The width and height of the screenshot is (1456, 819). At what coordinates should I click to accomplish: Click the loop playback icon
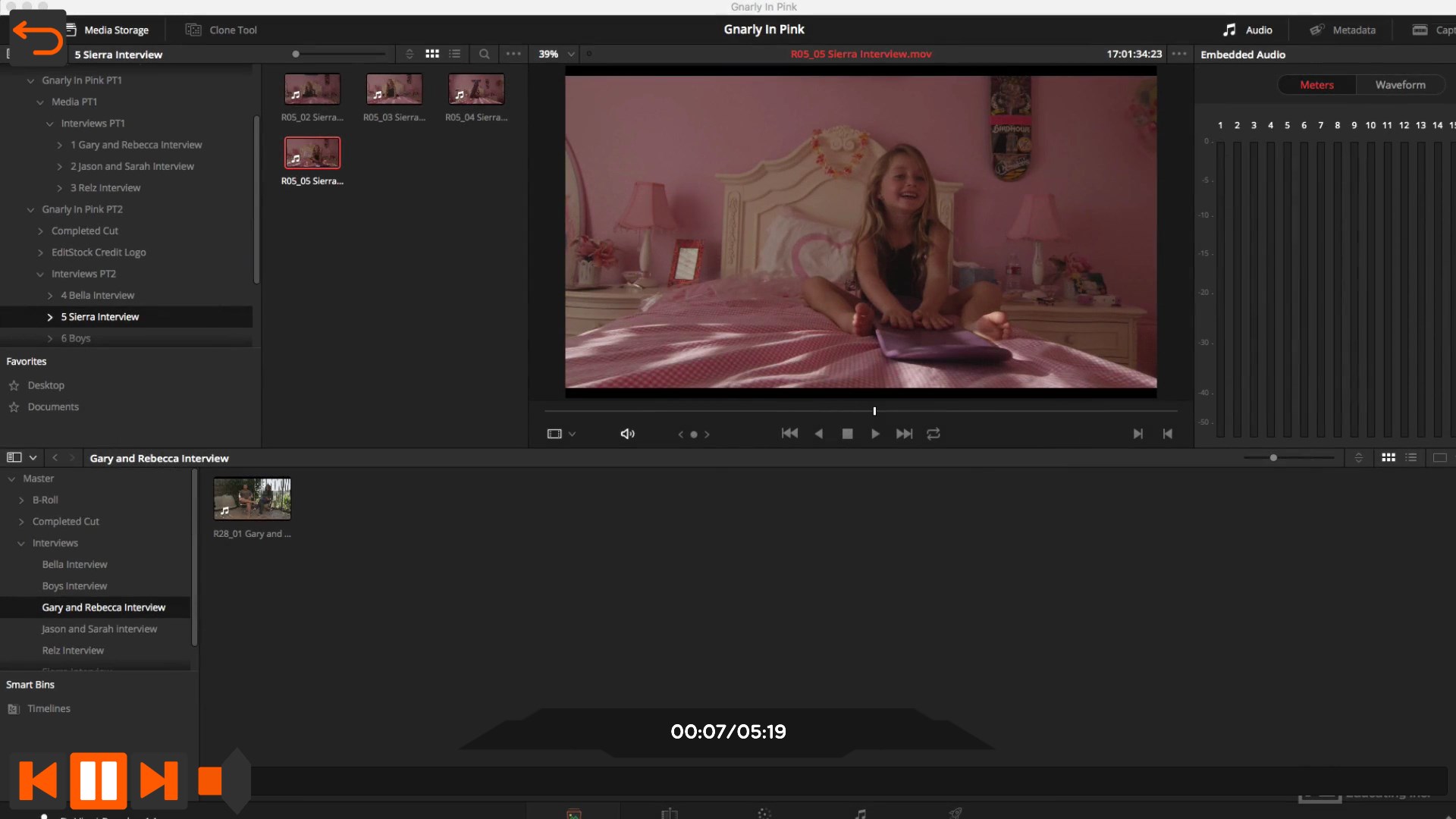934,434
